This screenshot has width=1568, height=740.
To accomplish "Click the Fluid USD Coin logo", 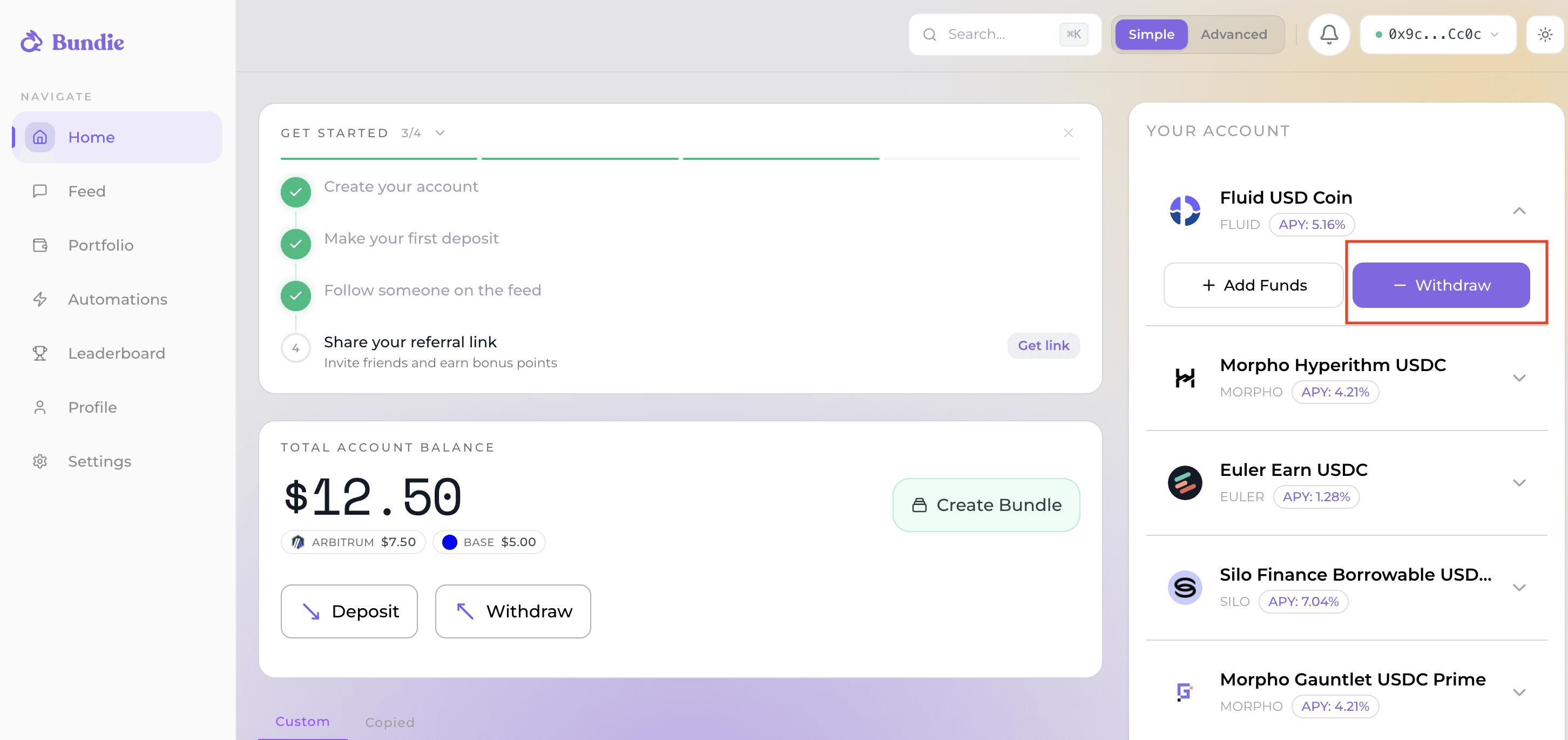I will (1185, 211).
